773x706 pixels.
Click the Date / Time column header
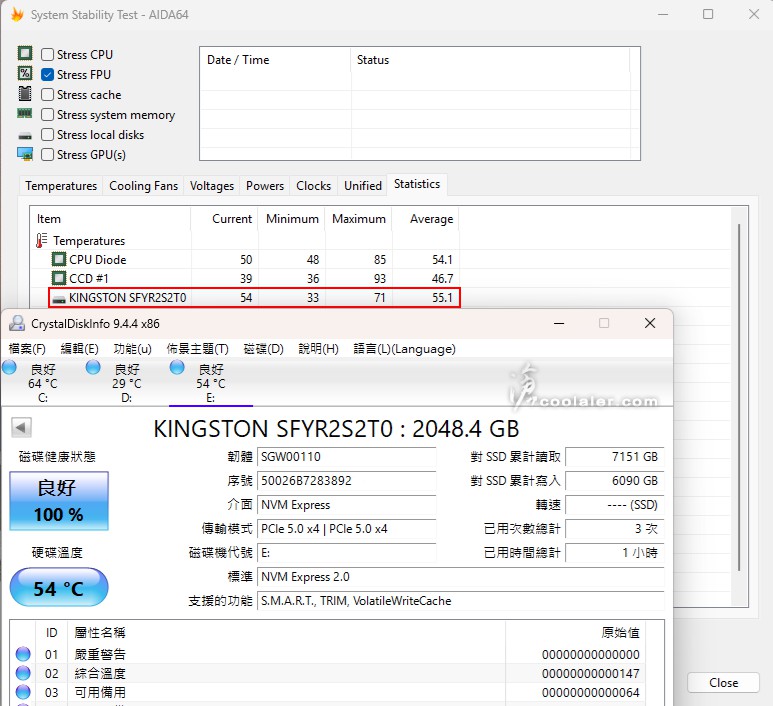275,60
